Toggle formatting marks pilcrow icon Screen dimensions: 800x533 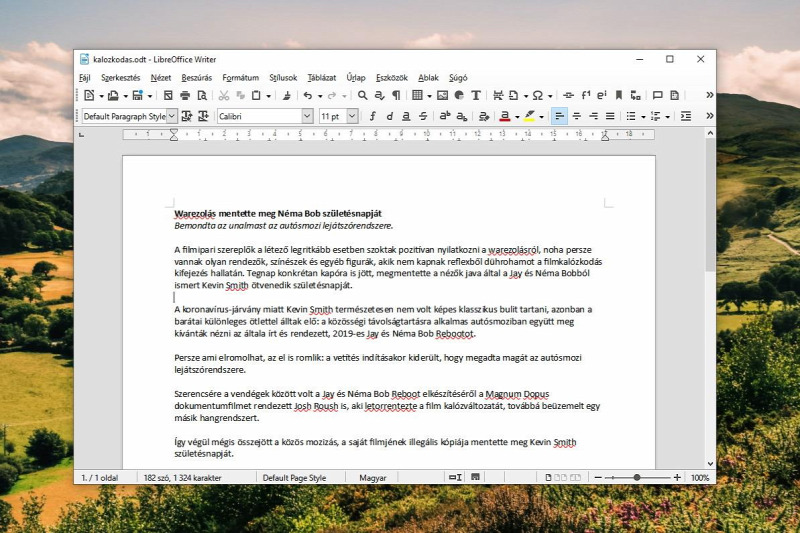[x=396, y=95]
